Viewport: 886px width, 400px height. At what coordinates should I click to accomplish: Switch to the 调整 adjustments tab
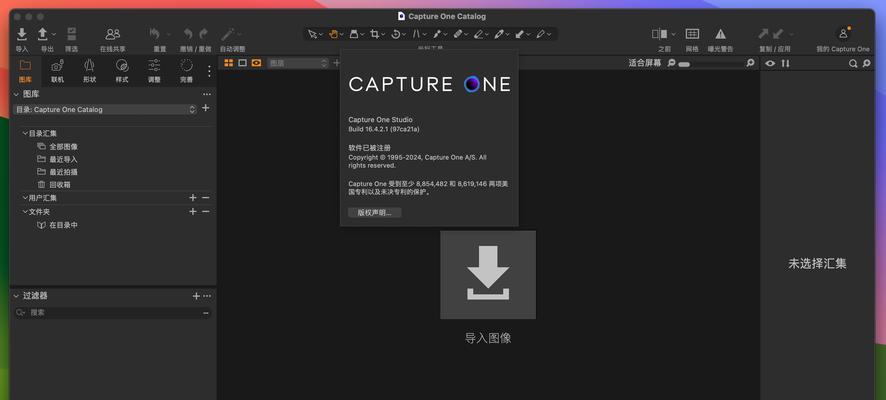154,71
